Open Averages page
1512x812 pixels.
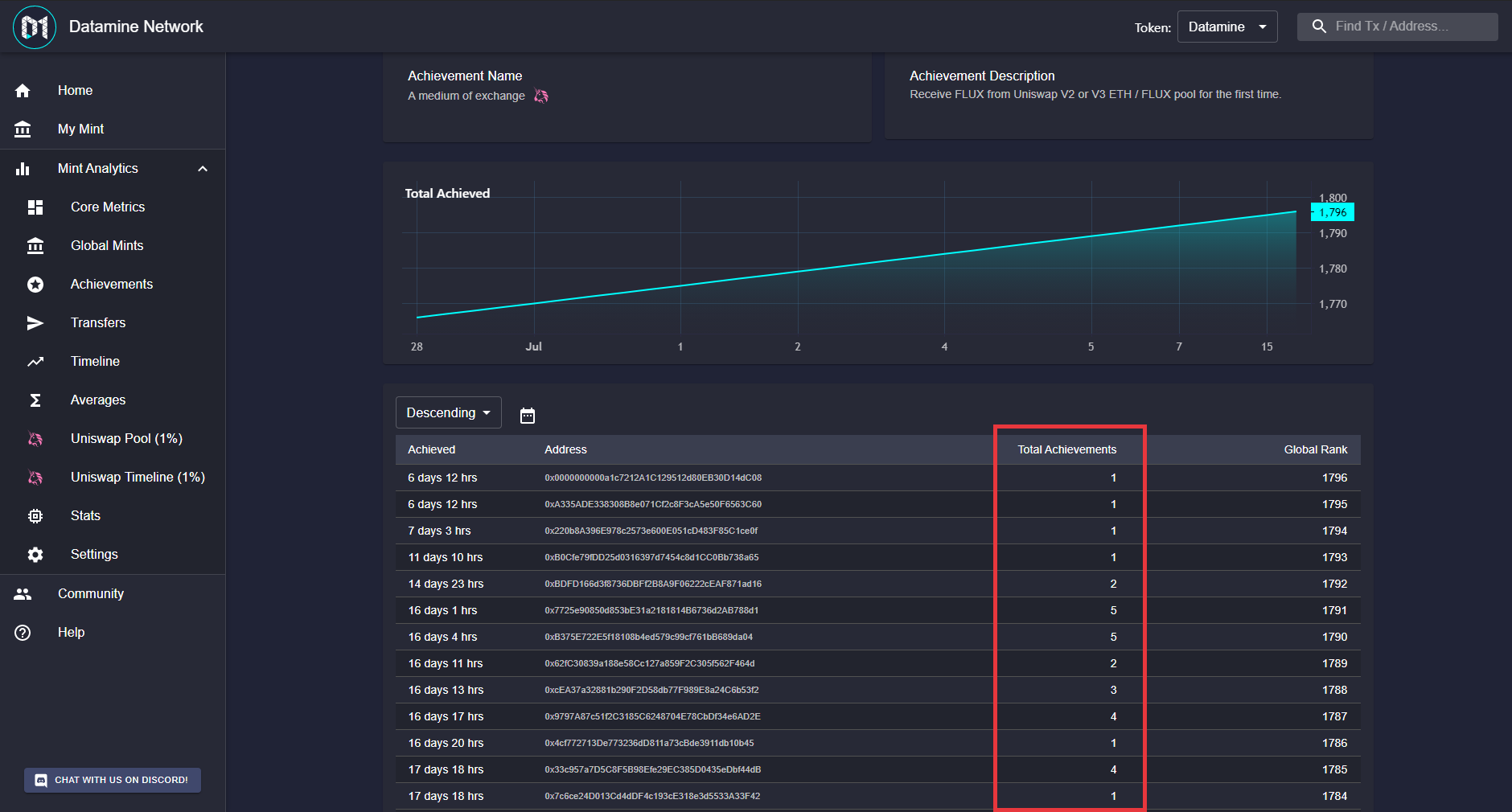click(x=113, y=400)
